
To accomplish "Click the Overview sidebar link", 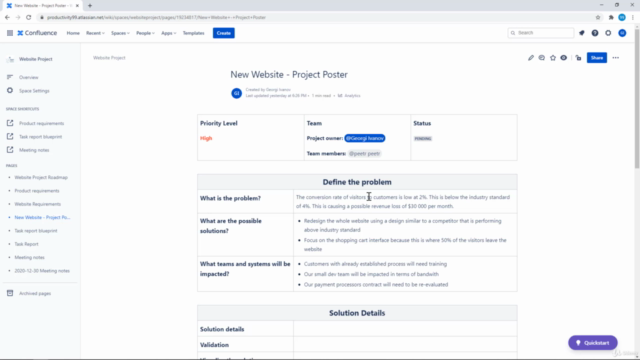I will tap(29, 77).
